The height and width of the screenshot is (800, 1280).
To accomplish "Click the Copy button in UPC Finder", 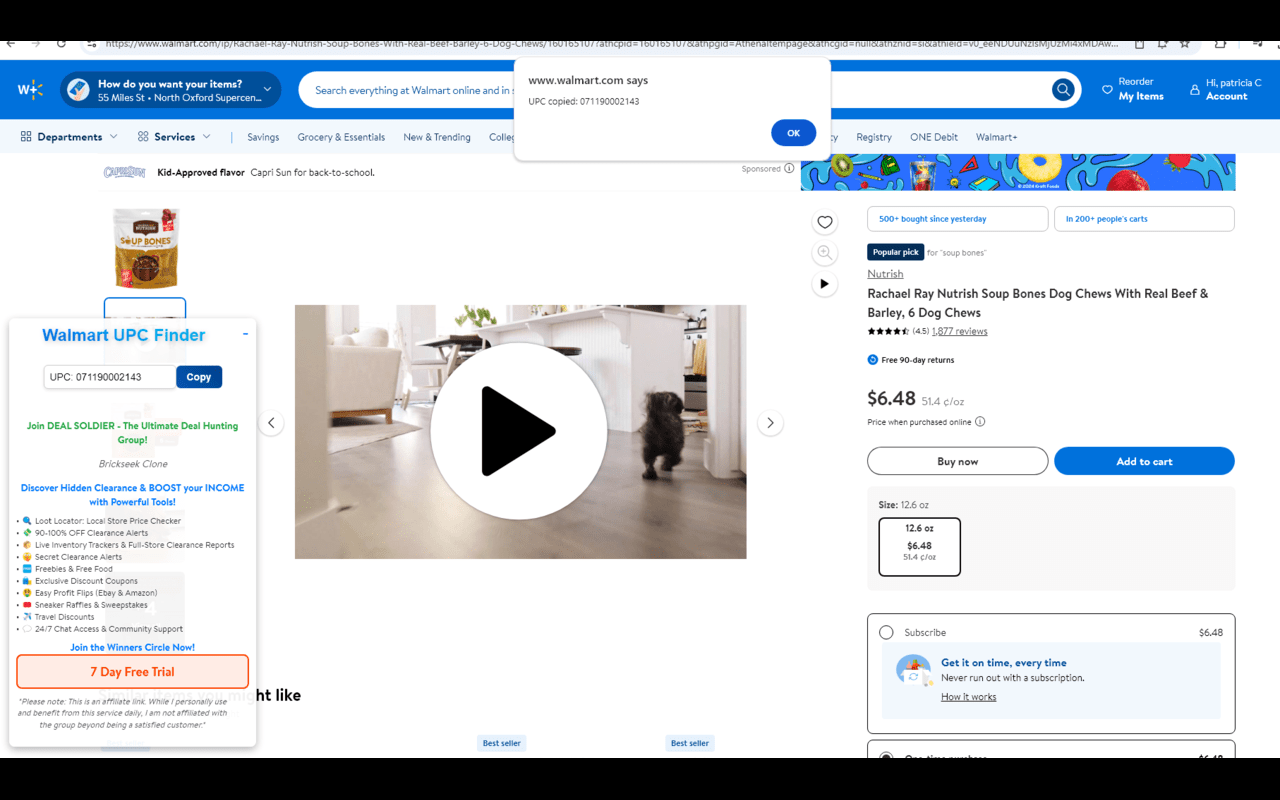I will point(199,377).
